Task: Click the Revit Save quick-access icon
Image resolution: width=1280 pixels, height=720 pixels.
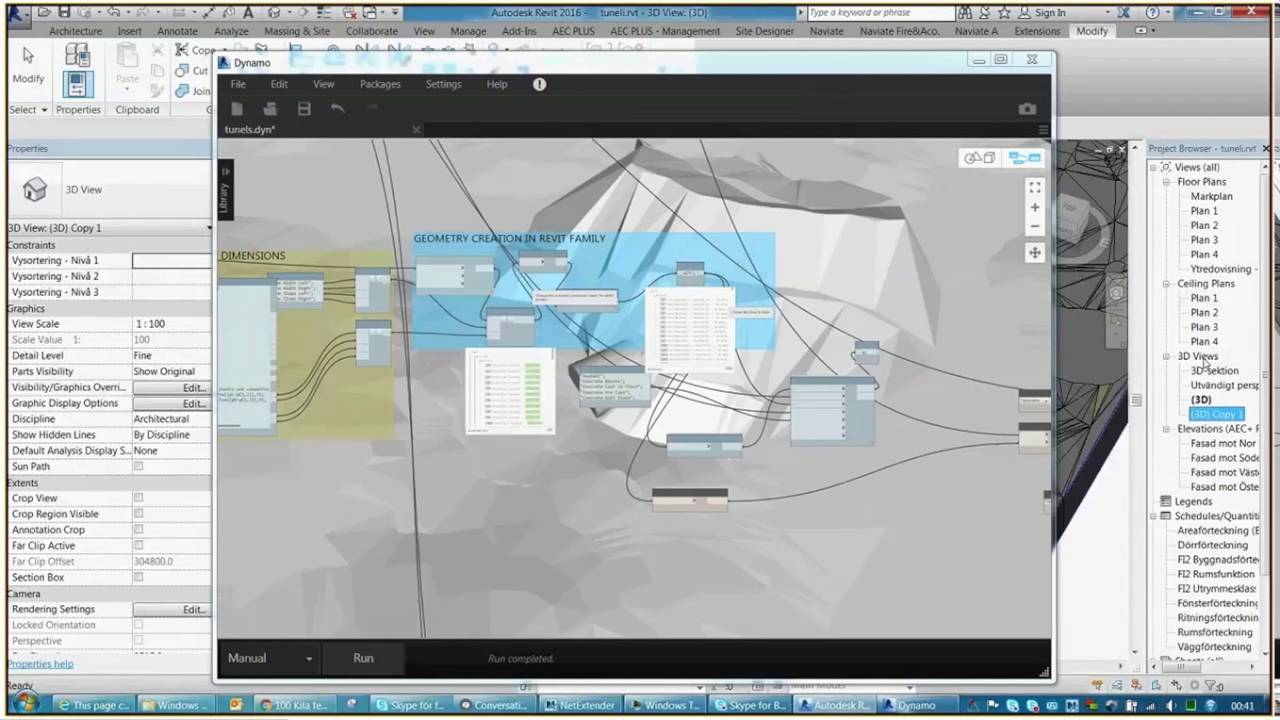Action: [64, 13]
